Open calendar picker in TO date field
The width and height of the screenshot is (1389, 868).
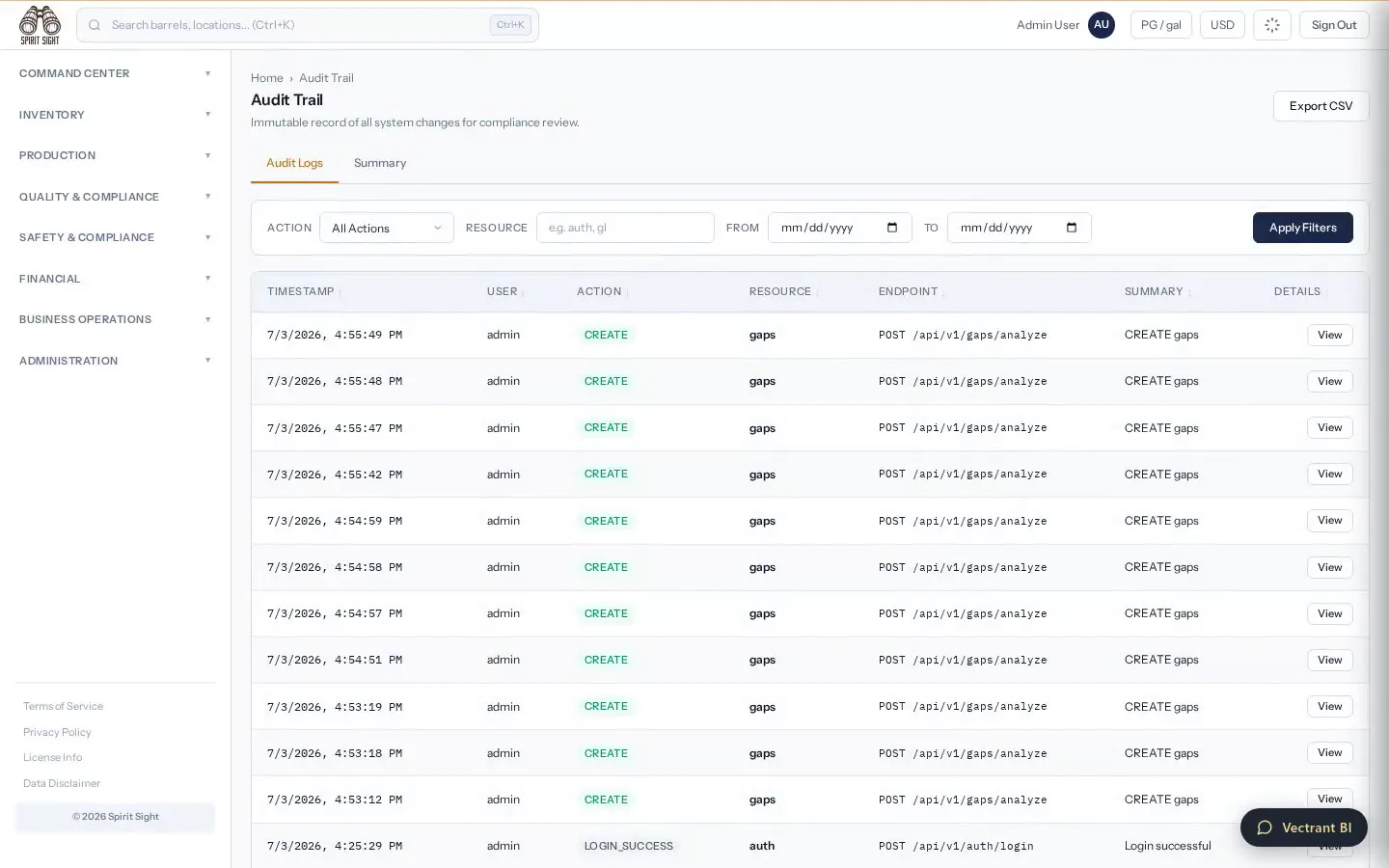[1072, 228]
